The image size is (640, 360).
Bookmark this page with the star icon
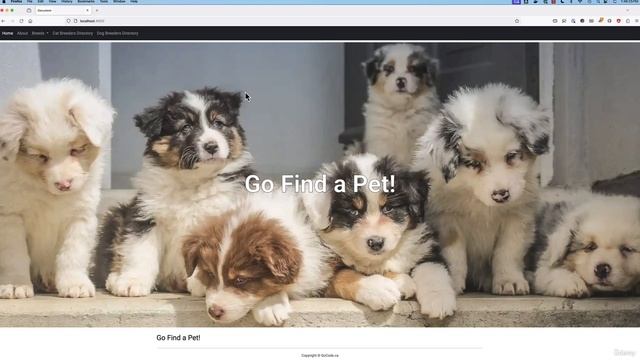pyautogui.click(x=517, y=21)
